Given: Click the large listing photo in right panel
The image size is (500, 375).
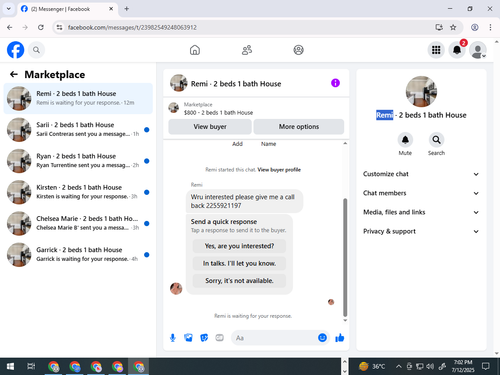Looking at the screenshot, I should pyautogui.click(x=421, y=91).
